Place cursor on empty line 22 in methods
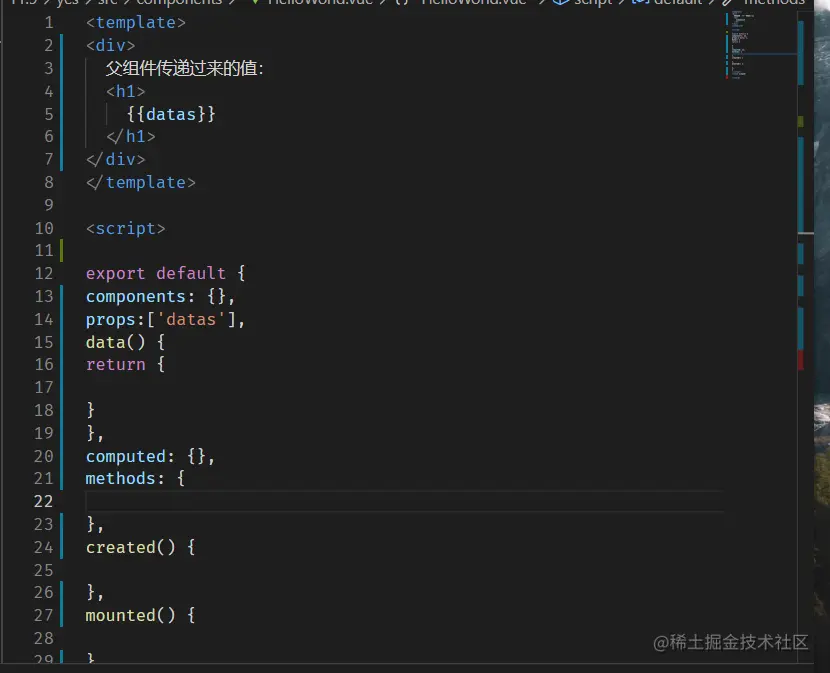The image size is (830, 673). [405, 501]
